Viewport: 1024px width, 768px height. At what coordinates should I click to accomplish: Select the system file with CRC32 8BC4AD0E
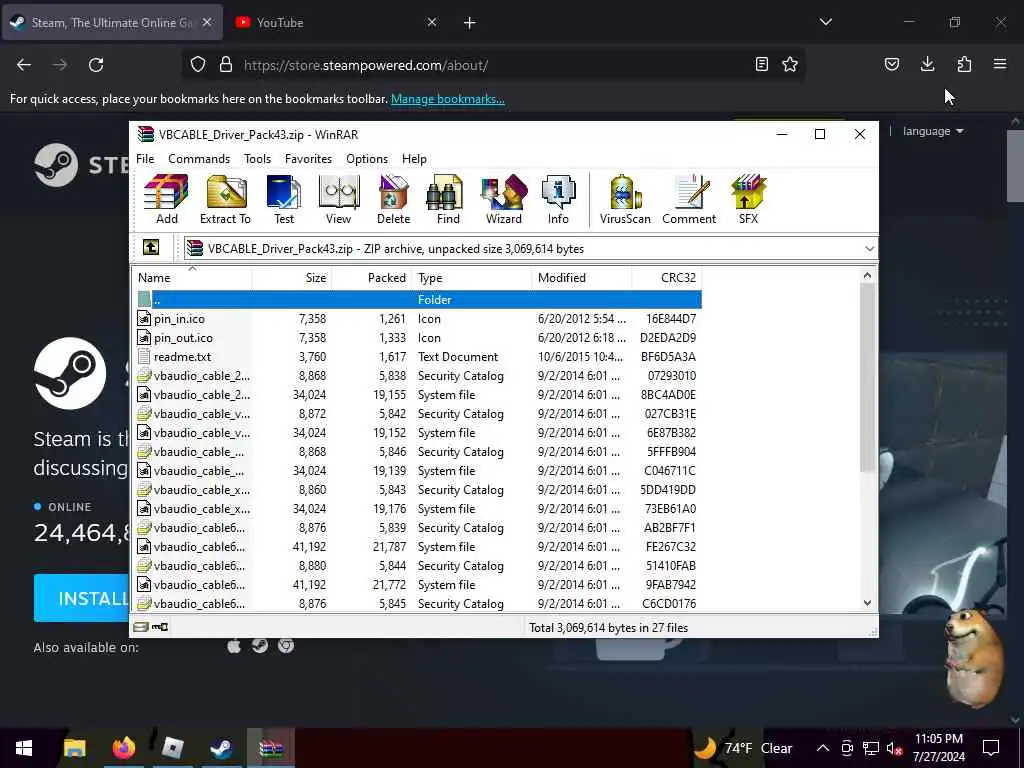pos(418,394)
